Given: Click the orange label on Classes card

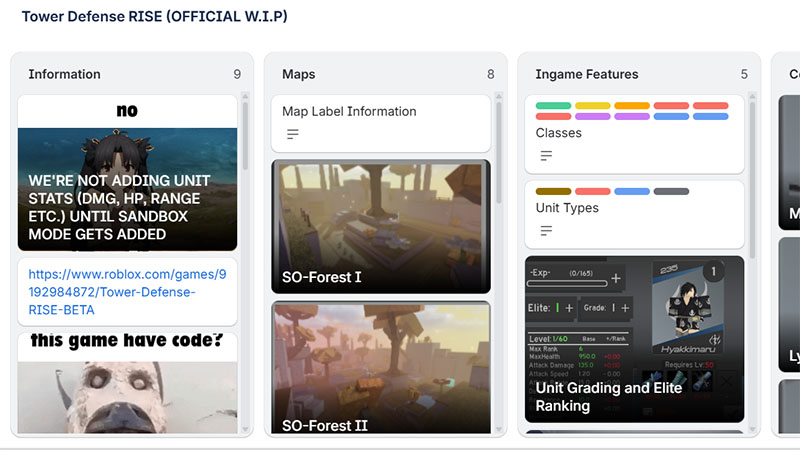Looking at the screenshot, I should tap(632, 106).
